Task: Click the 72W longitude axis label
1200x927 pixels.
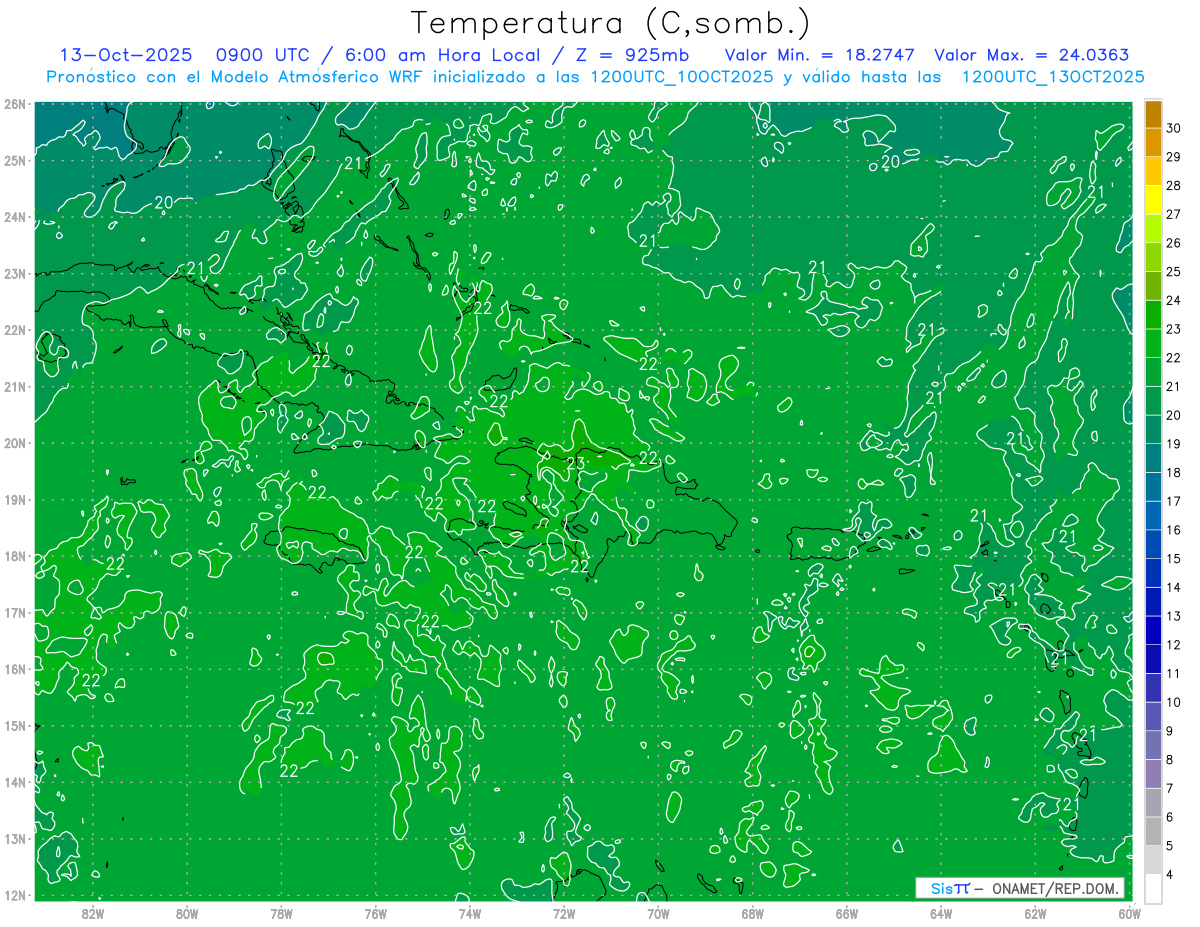Action: coord(563,912)
